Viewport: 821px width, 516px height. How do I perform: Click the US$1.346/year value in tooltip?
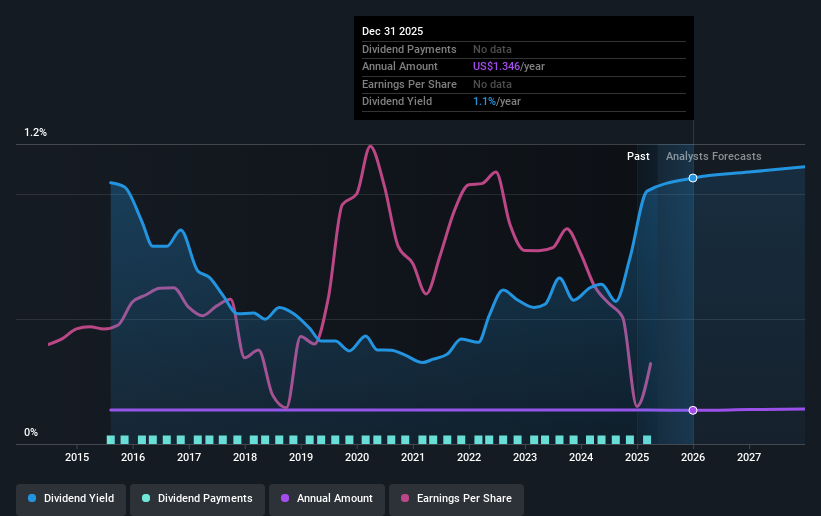click(x=509, y=67)
